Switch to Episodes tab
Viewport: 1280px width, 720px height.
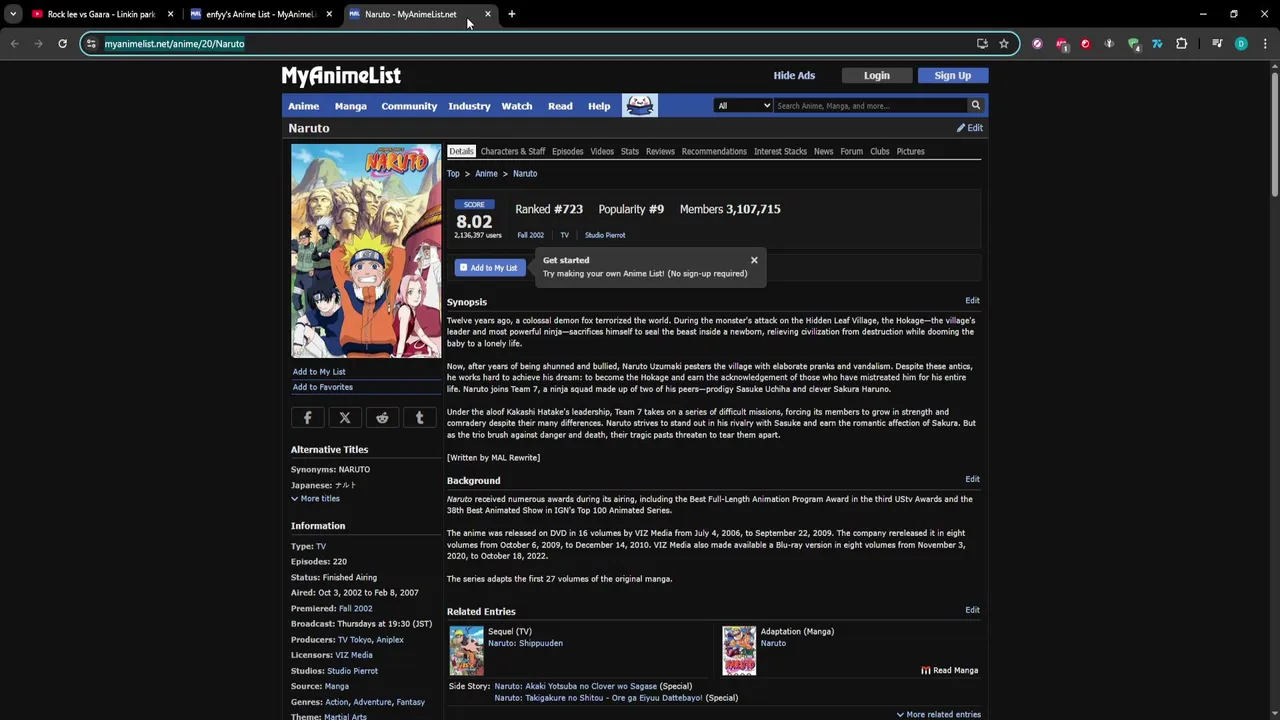point(567,151)
